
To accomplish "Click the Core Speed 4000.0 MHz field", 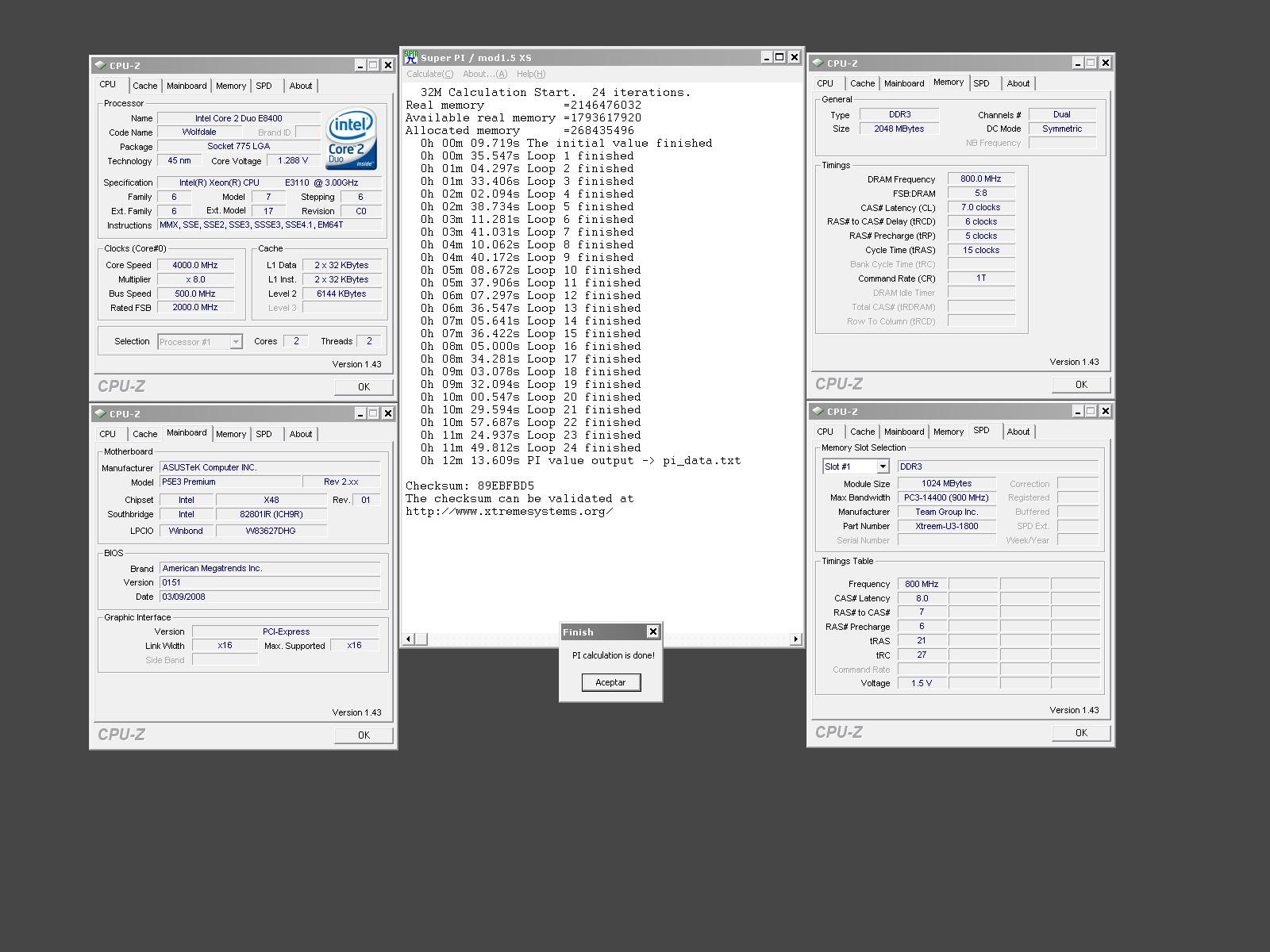I will coord(195,265).
